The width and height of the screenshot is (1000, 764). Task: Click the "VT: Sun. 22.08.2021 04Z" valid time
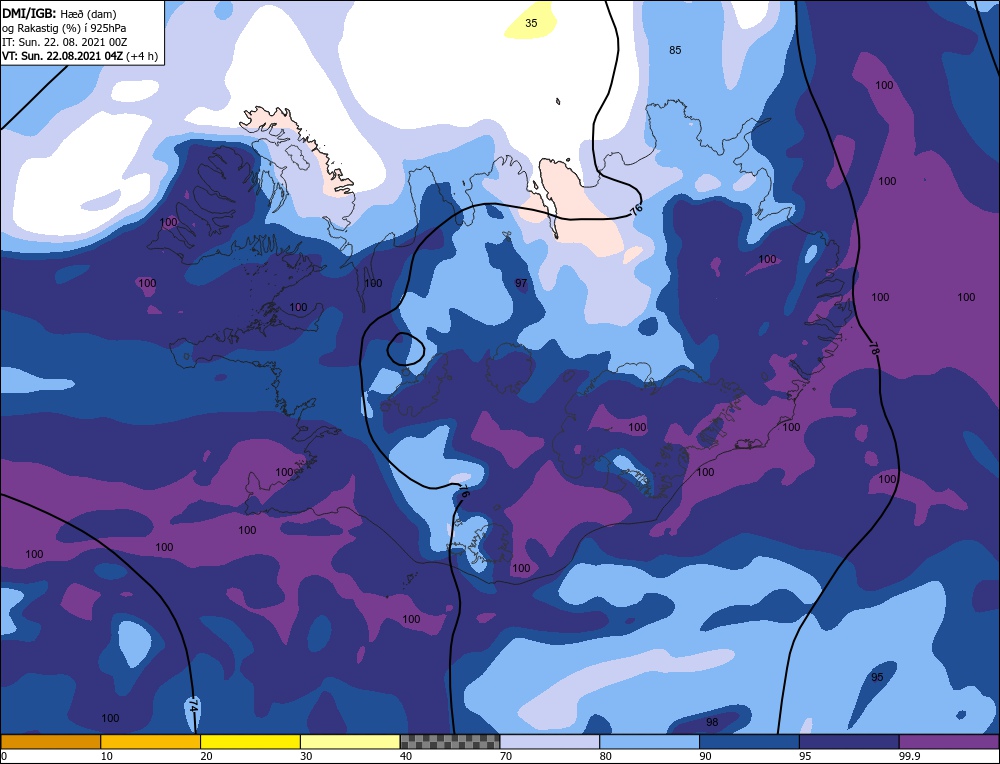pos(62,55)
